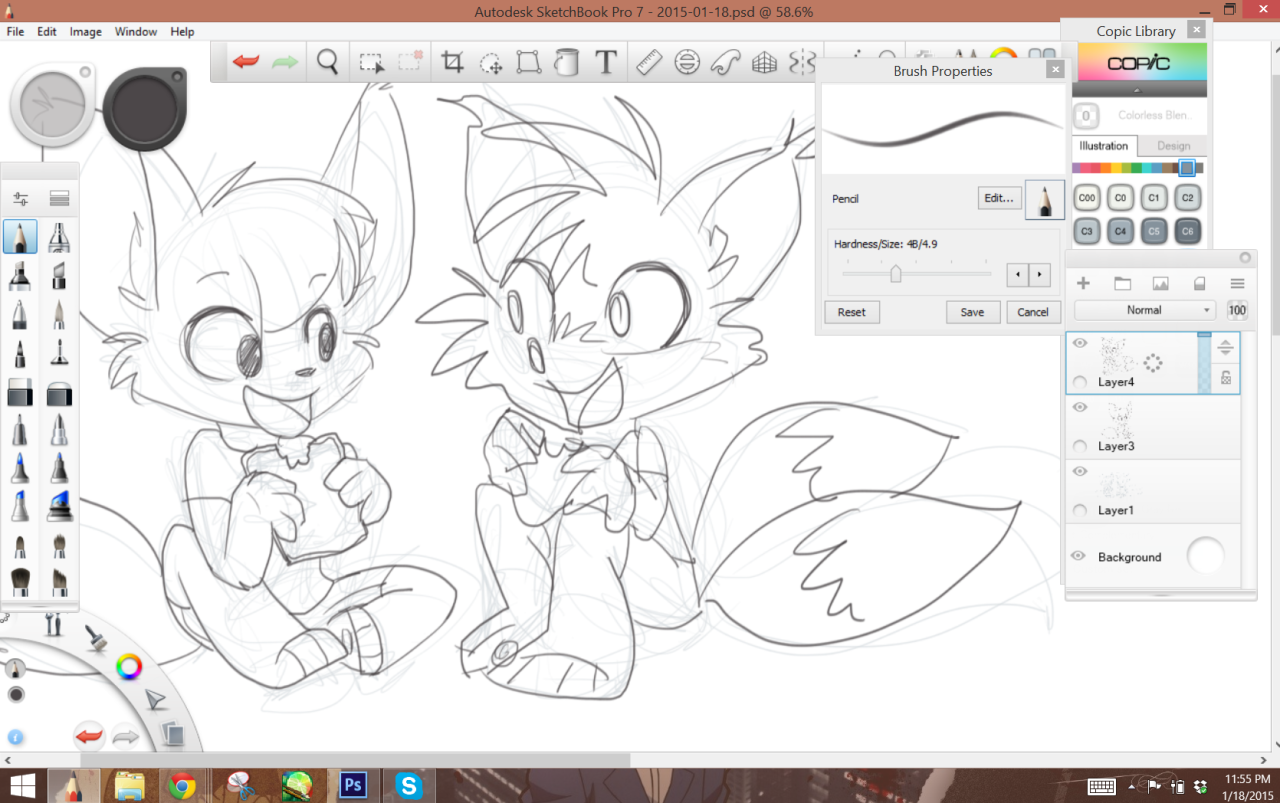The width and height of the screenshot is (1280, 803).
Task: Click the Layer1 radio circle
Action: coord(1079,510)
